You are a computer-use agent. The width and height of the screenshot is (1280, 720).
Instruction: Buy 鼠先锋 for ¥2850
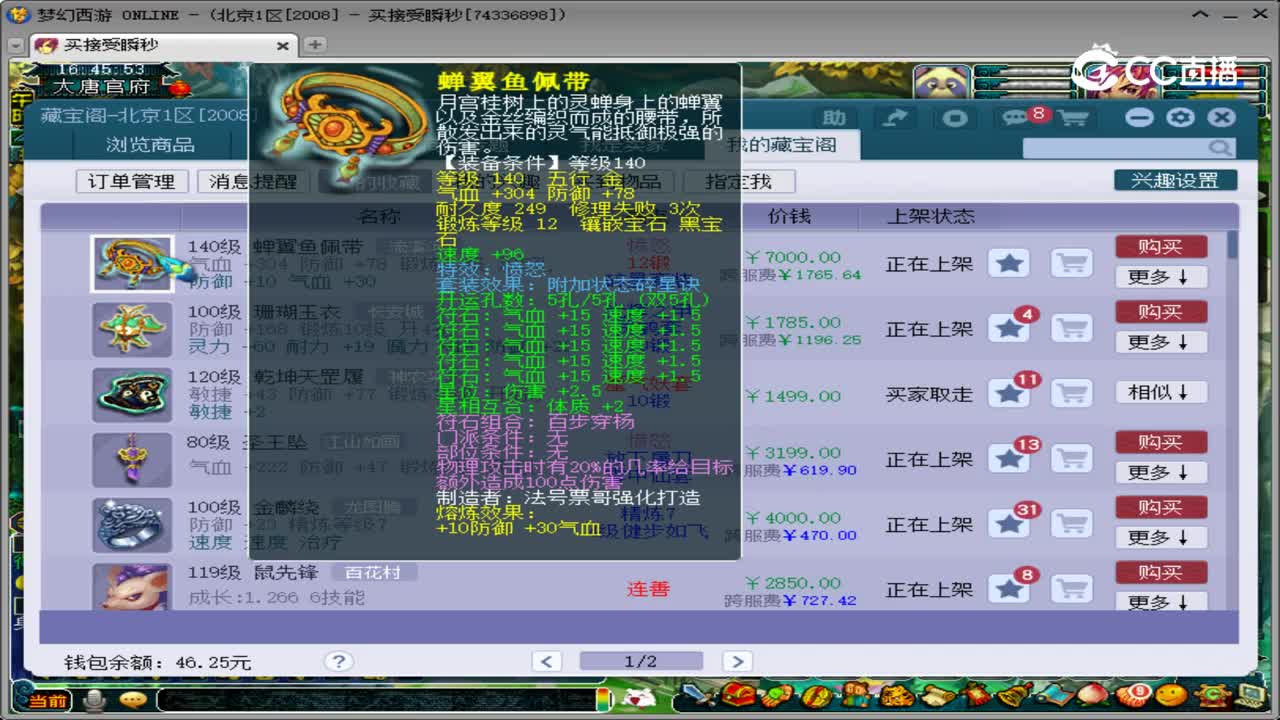pos(1161,572)
